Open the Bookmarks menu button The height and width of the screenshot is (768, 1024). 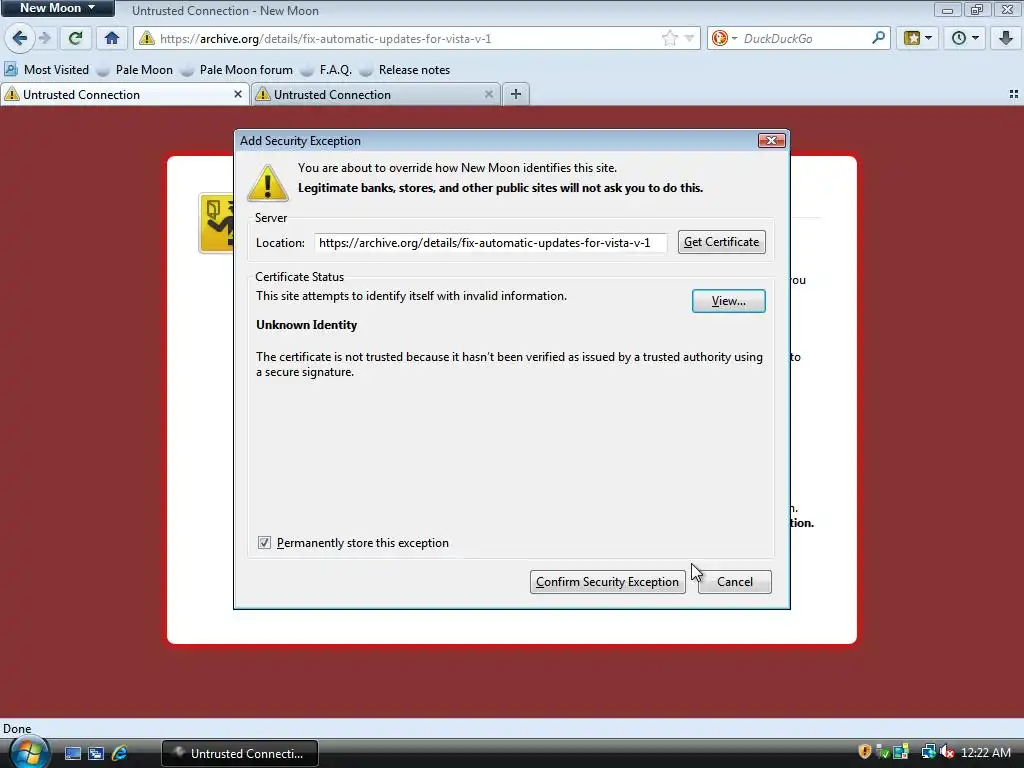[x=918, y=38]
